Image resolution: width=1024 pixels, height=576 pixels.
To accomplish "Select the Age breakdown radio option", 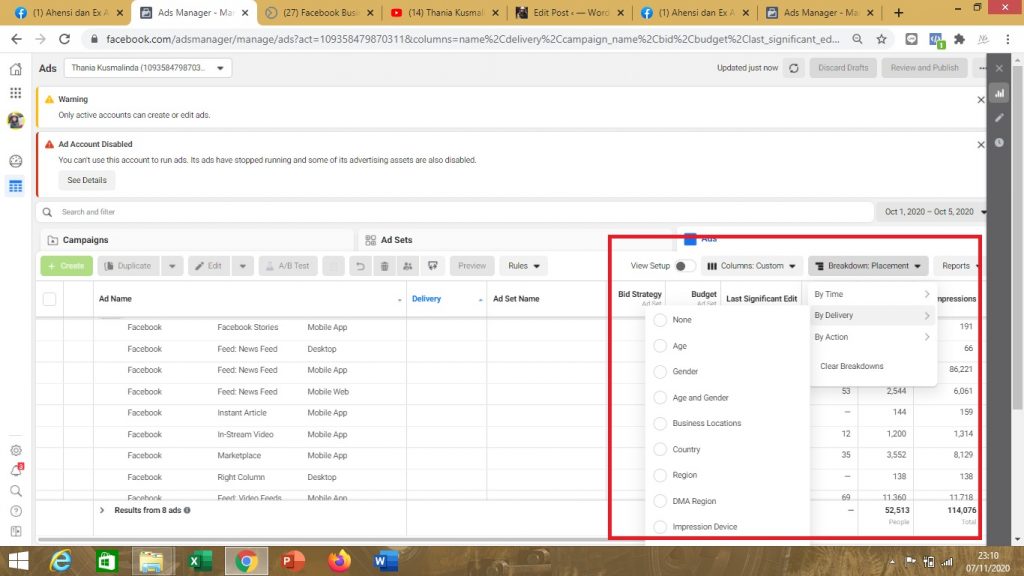I will (660, 346).
